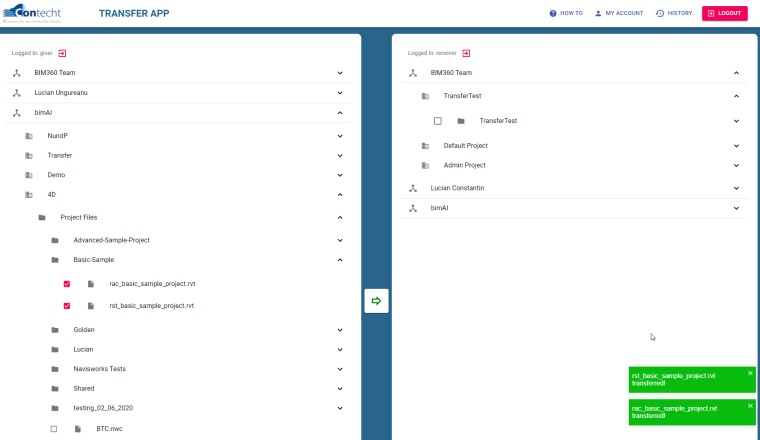Open My Account page
760x440 pixels.
click(619, 13)
